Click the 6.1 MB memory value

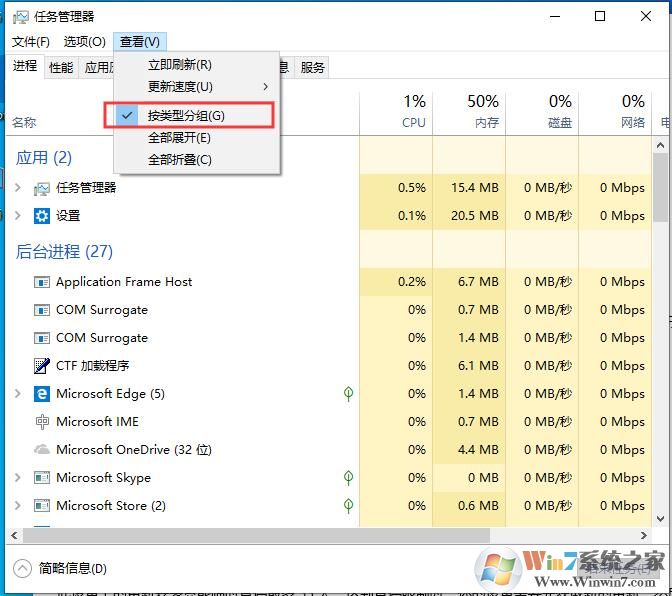[478, 366]
